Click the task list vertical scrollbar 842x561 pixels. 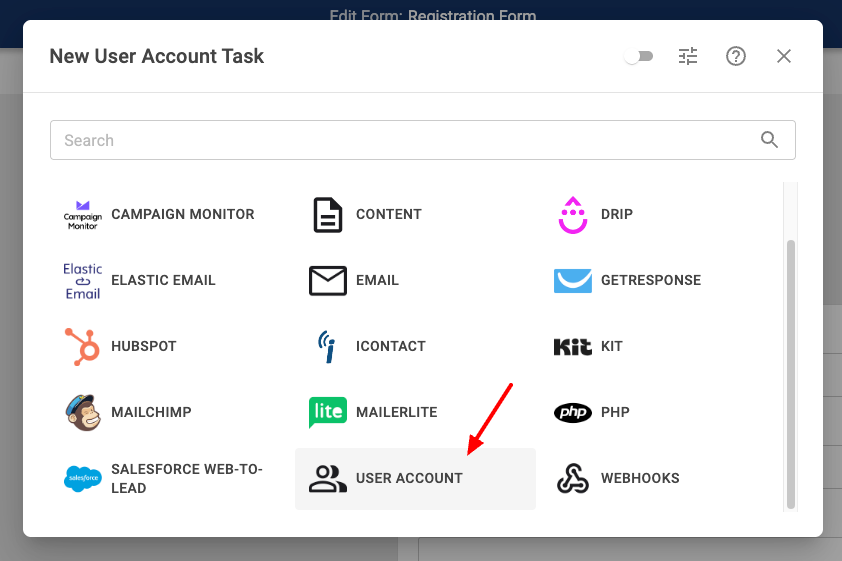coord(791,370)
